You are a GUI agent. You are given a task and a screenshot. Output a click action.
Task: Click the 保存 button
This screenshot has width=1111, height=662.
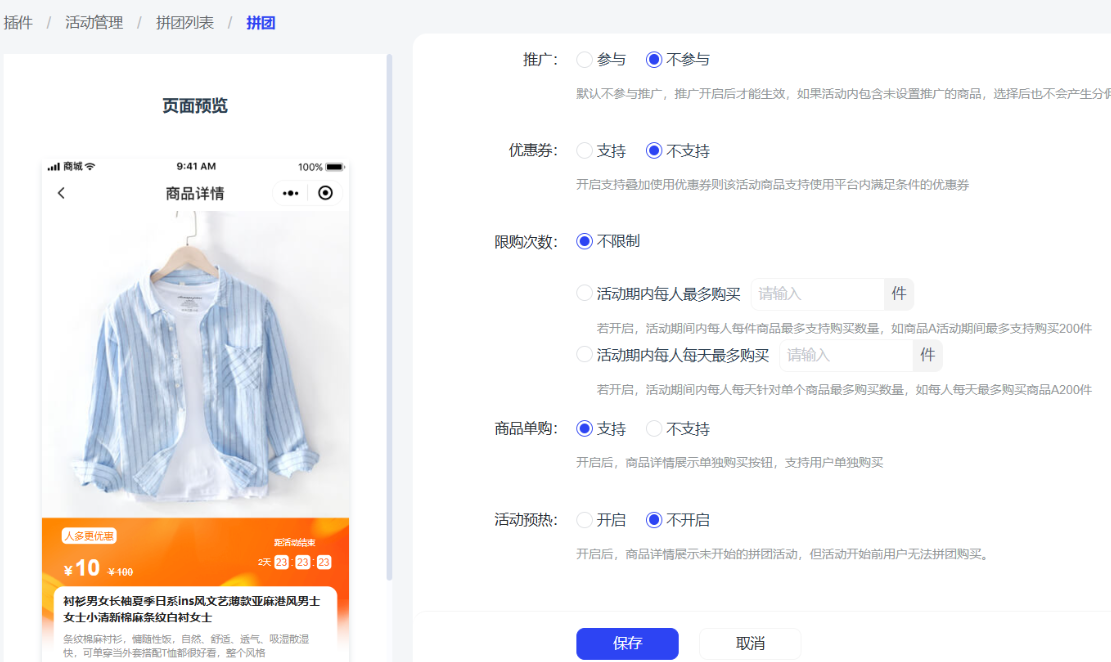tap(627, 644)
